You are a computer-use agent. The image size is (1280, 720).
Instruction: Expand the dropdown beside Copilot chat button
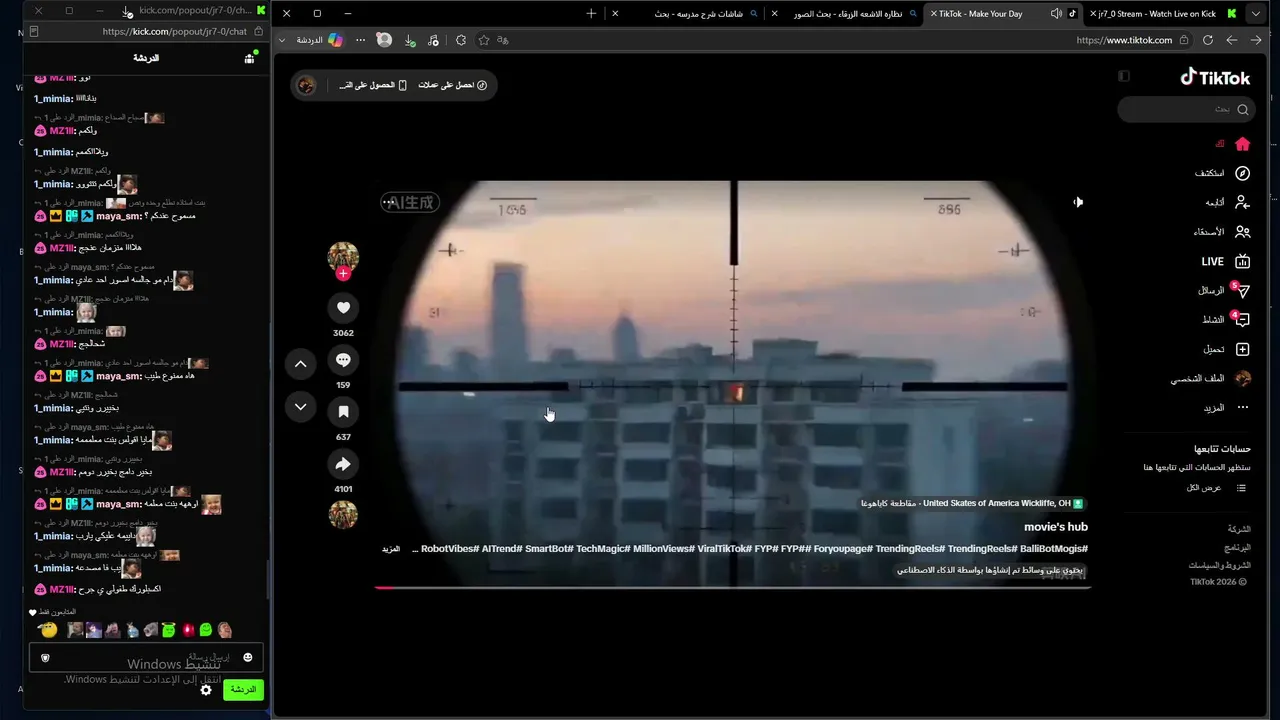point(283,40)
